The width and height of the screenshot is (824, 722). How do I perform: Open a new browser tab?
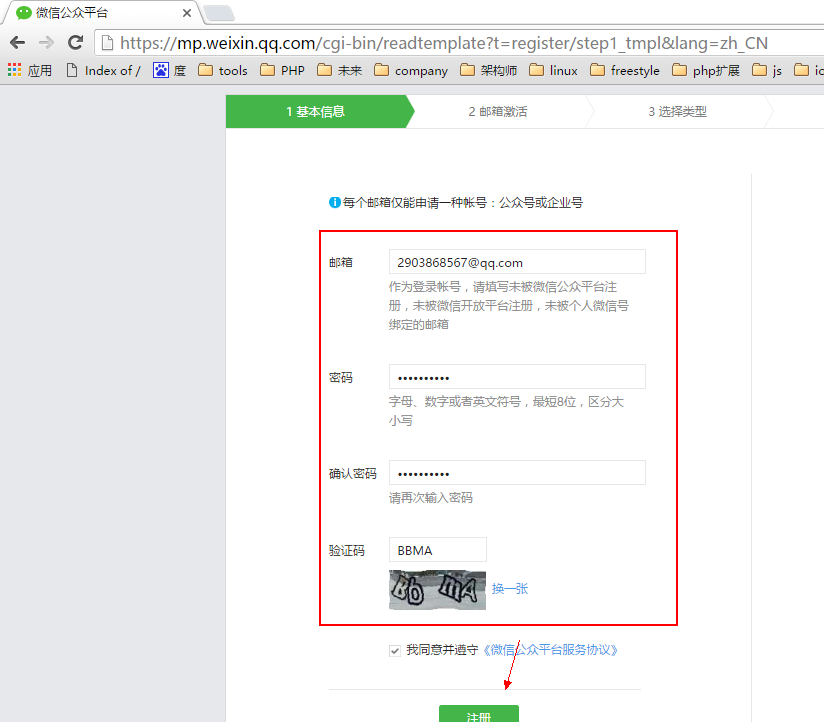click(219, 13)
